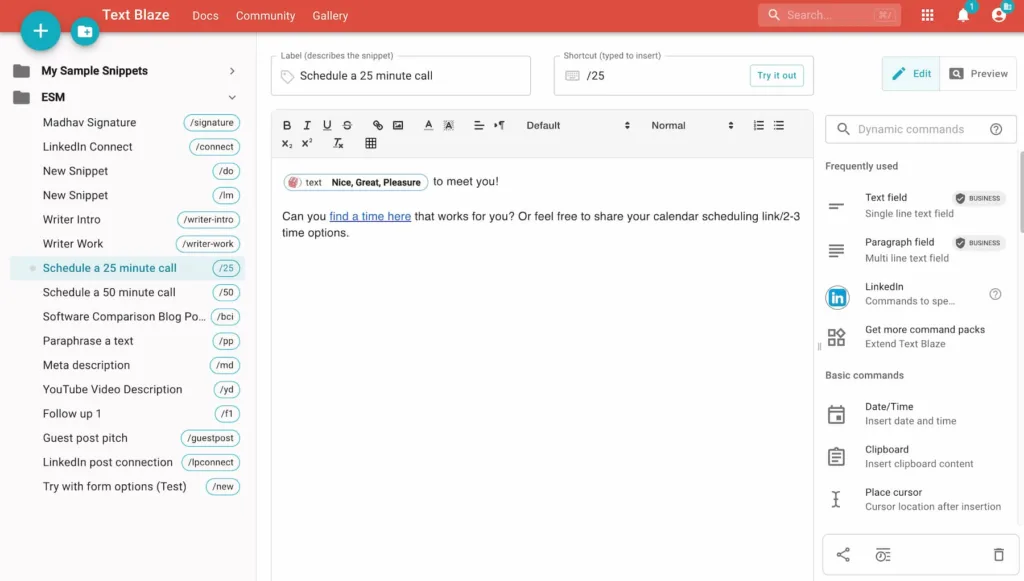Insert a Text field command
Image resolution: width=1024 pixels, height=581 pixels.
[x=916, y=205]
